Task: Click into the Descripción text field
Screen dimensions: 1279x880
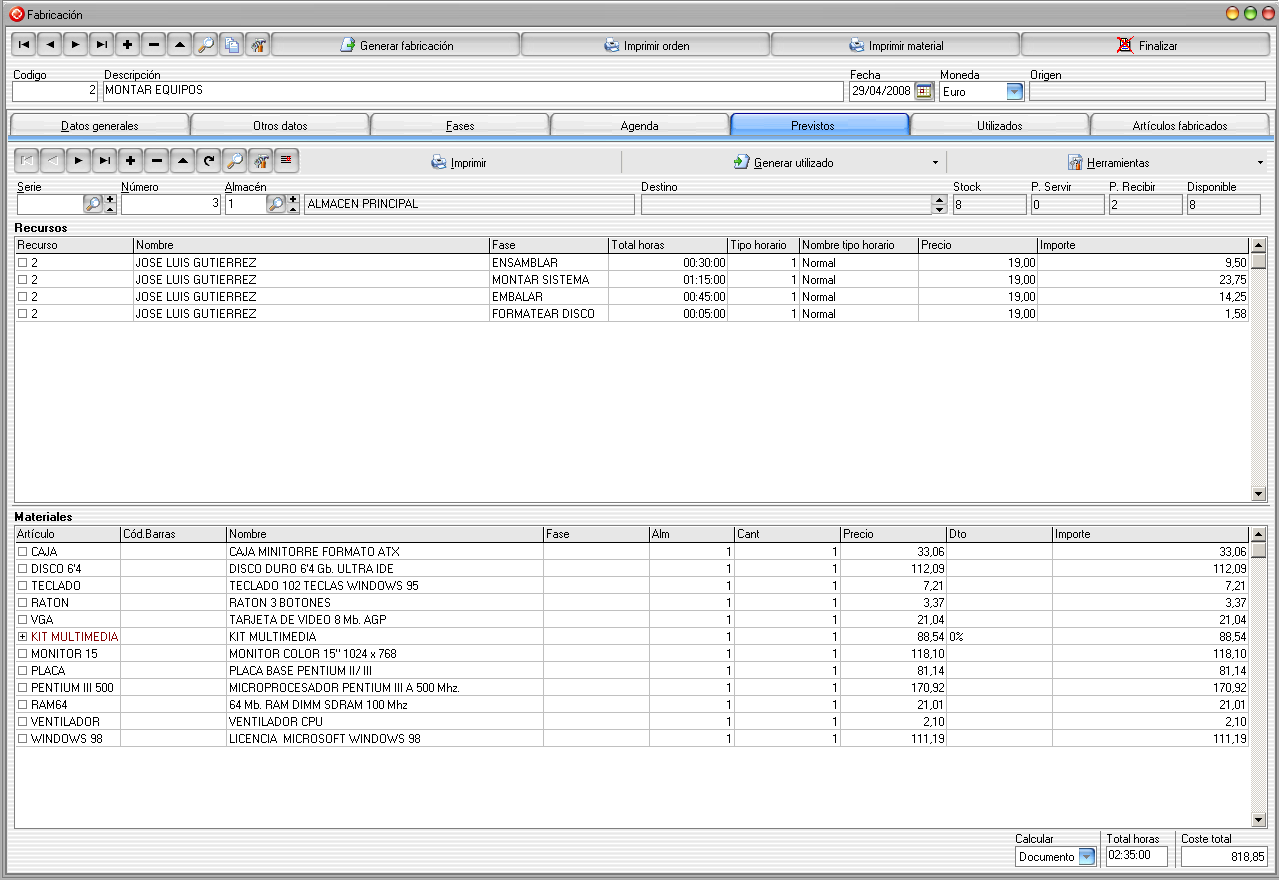Action: point(470,91)
